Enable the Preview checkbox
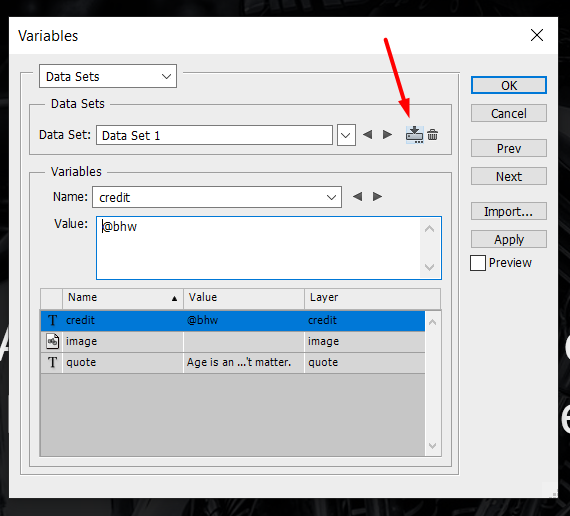Image resolution: width=570 pixels, height=516 pixels. tap(478, 263)
